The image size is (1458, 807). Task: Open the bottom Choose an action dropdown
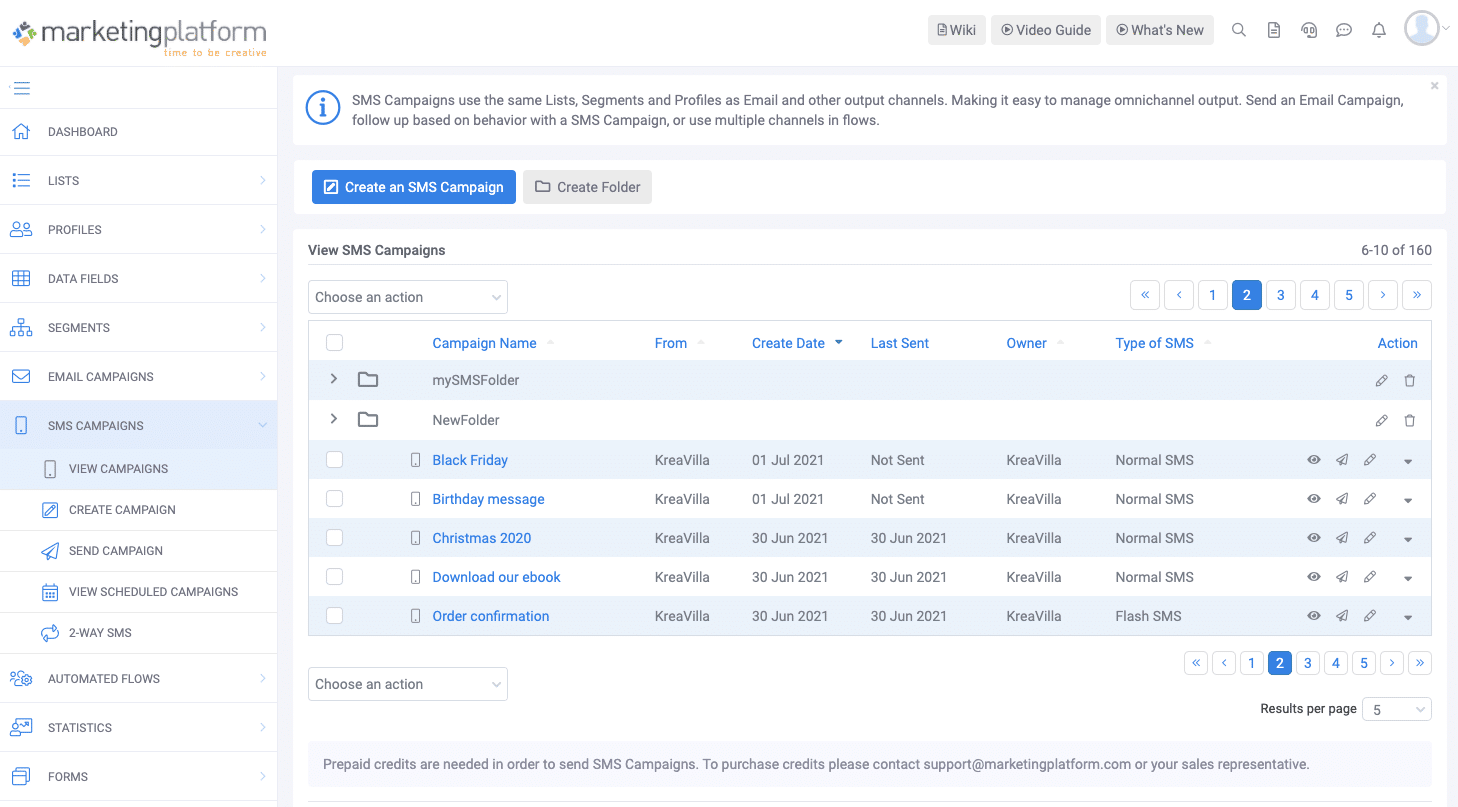[x=408, y=684]
